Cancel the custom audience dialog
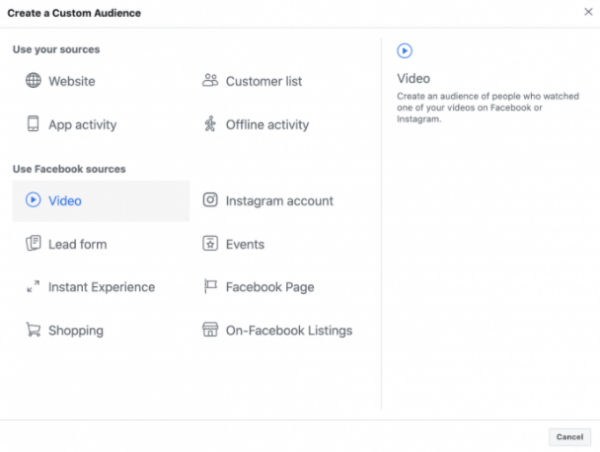The height and width of the screenshot is (452, 600). point(569,437)
